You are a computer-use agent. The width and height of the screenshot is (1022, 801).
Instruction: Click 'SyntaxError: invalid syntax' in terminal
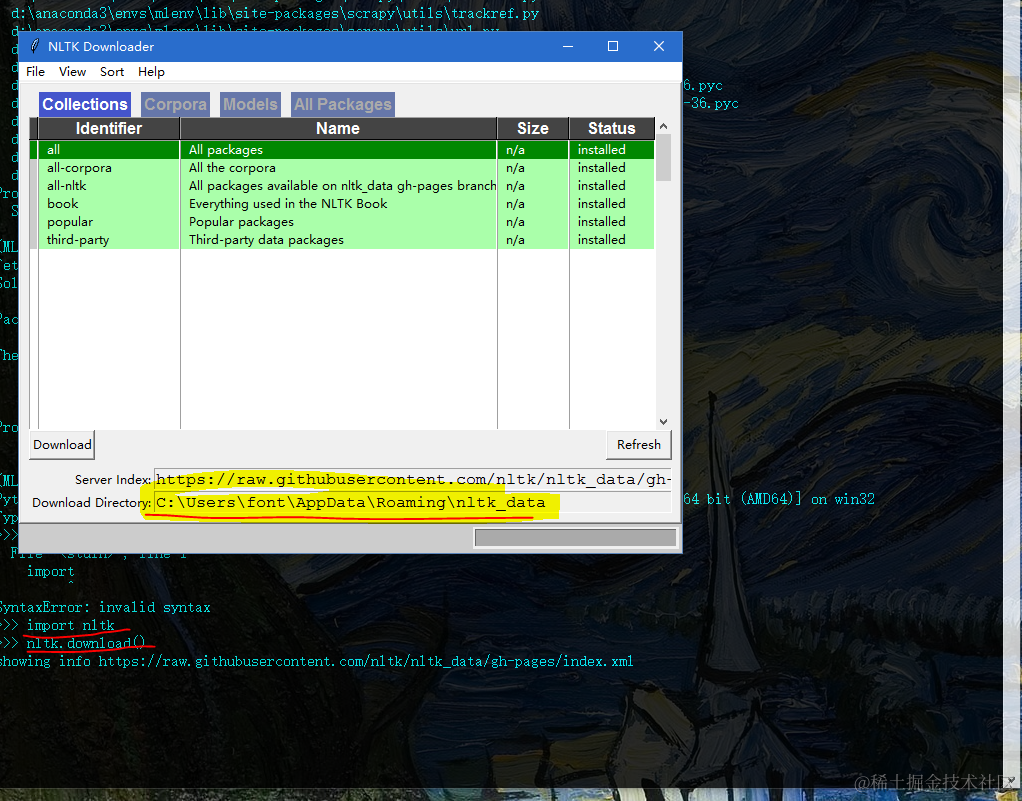[104, 607]
